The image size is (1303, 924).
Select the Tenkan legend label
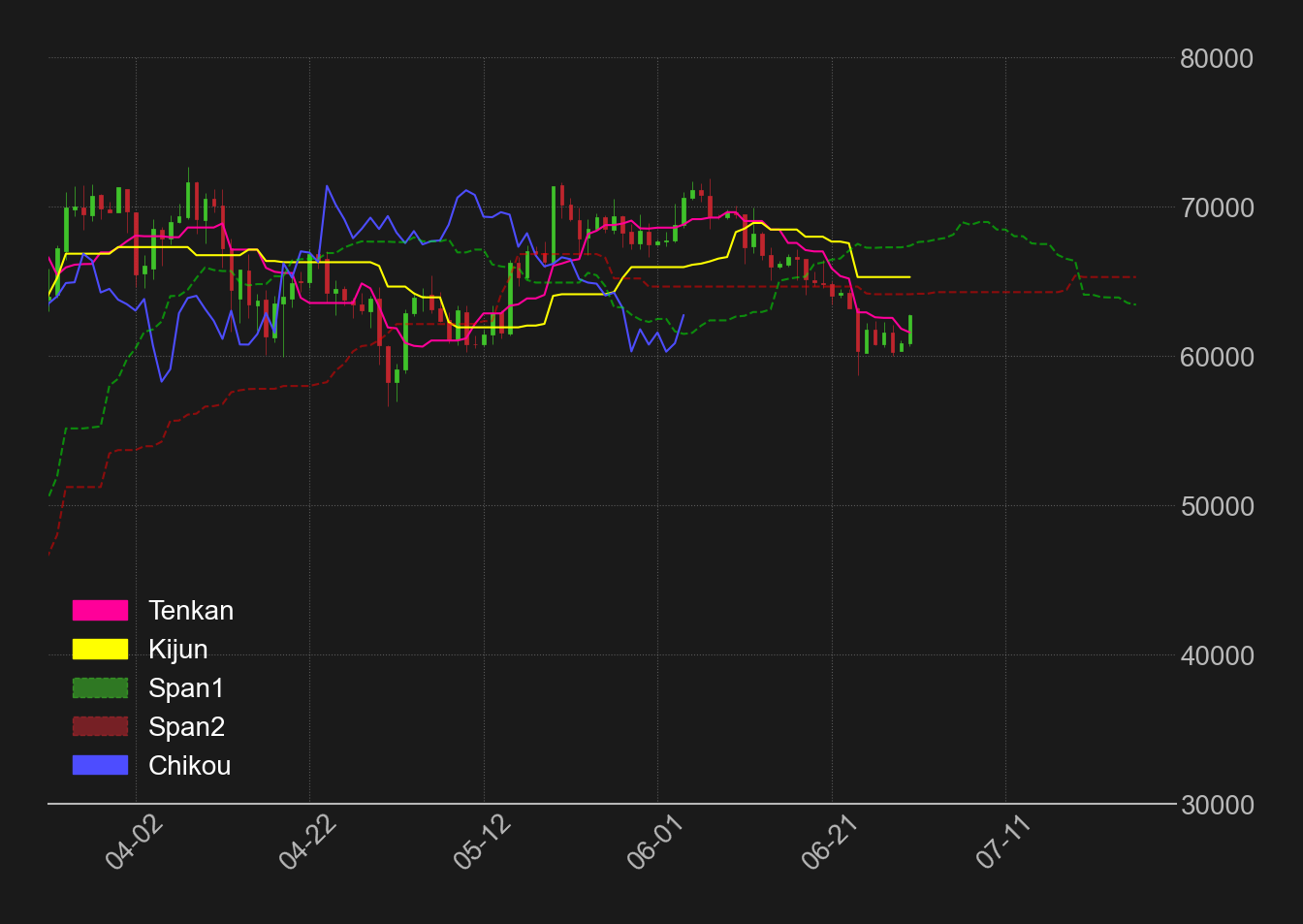click(x=191, y=610)
